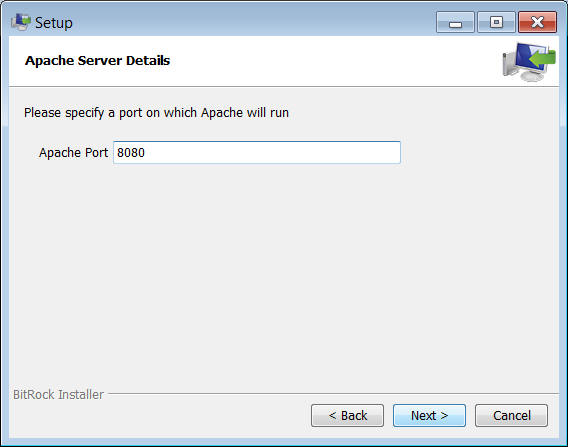Click the 'Please specify a port' instruction text

(156, 113)
